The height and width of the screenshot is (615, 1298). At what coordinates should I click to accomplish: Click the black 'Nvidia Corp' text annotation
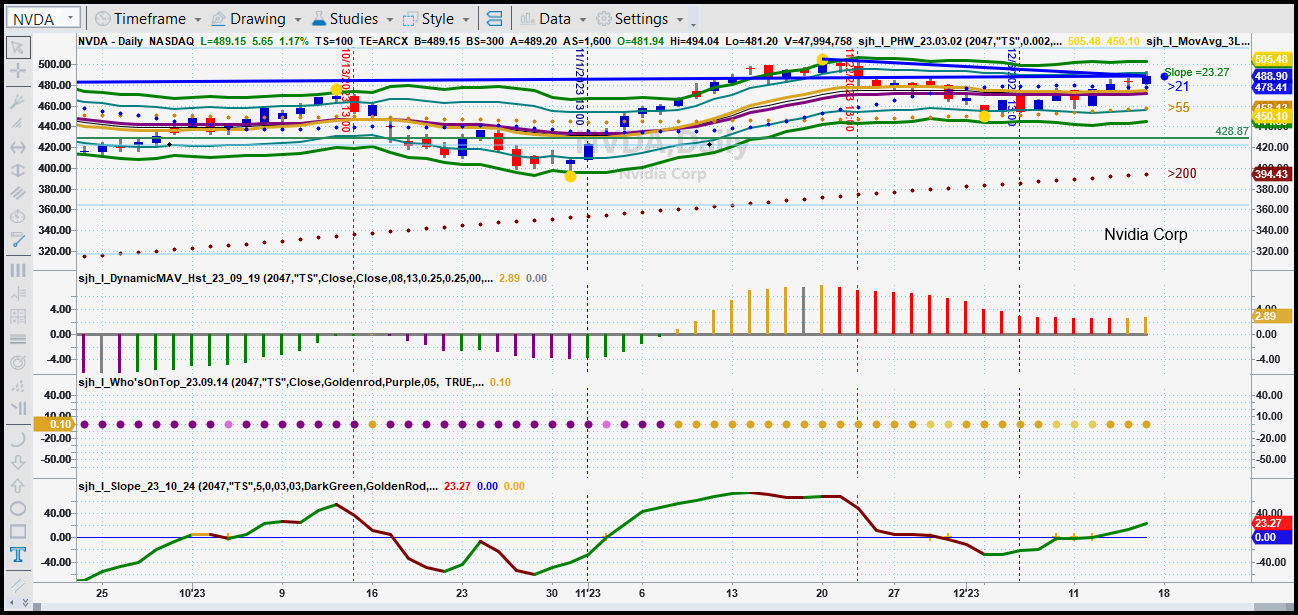coord(1145,235)
